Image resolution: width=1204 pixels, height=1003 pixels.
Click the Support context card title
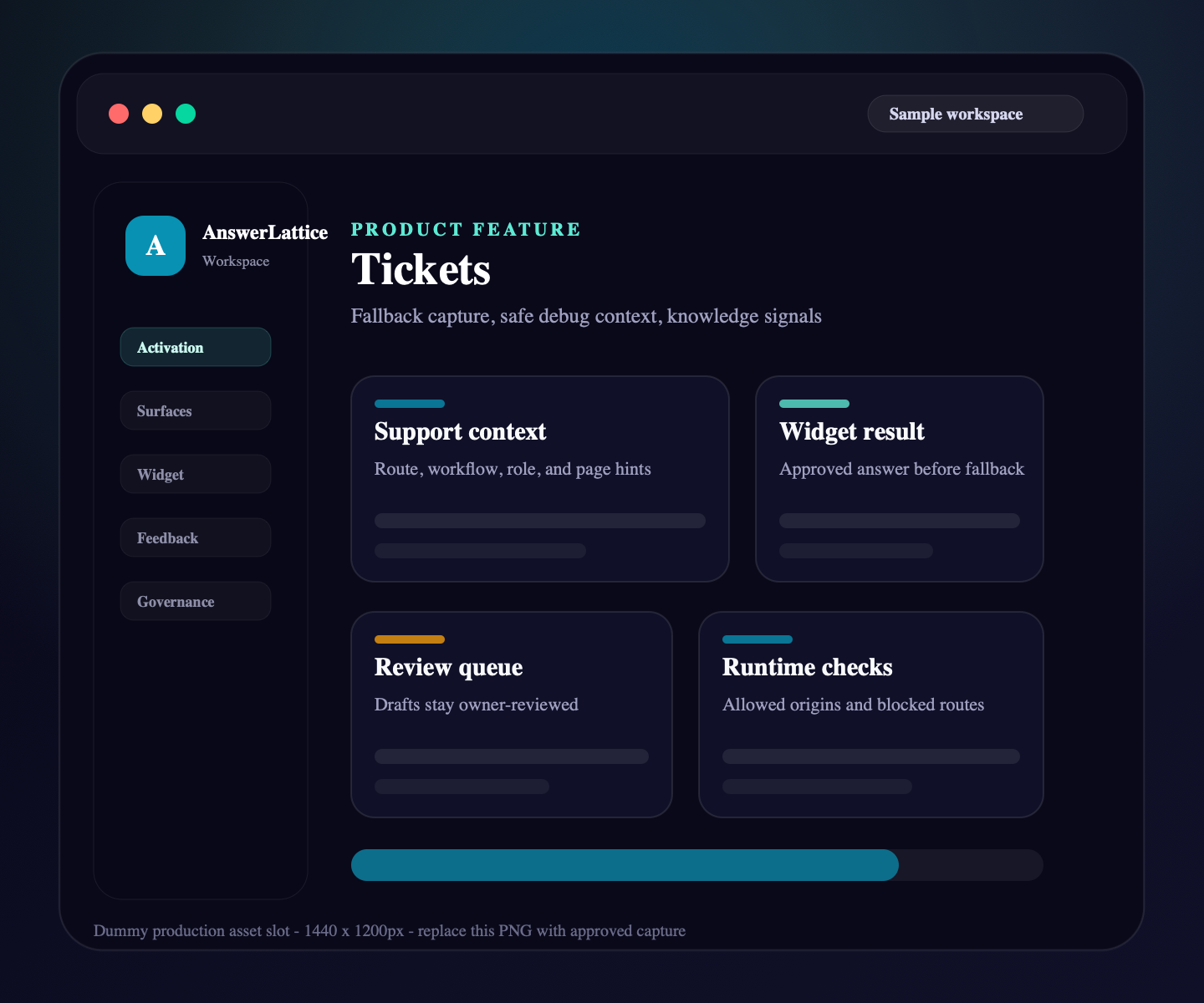pos(460,431)
